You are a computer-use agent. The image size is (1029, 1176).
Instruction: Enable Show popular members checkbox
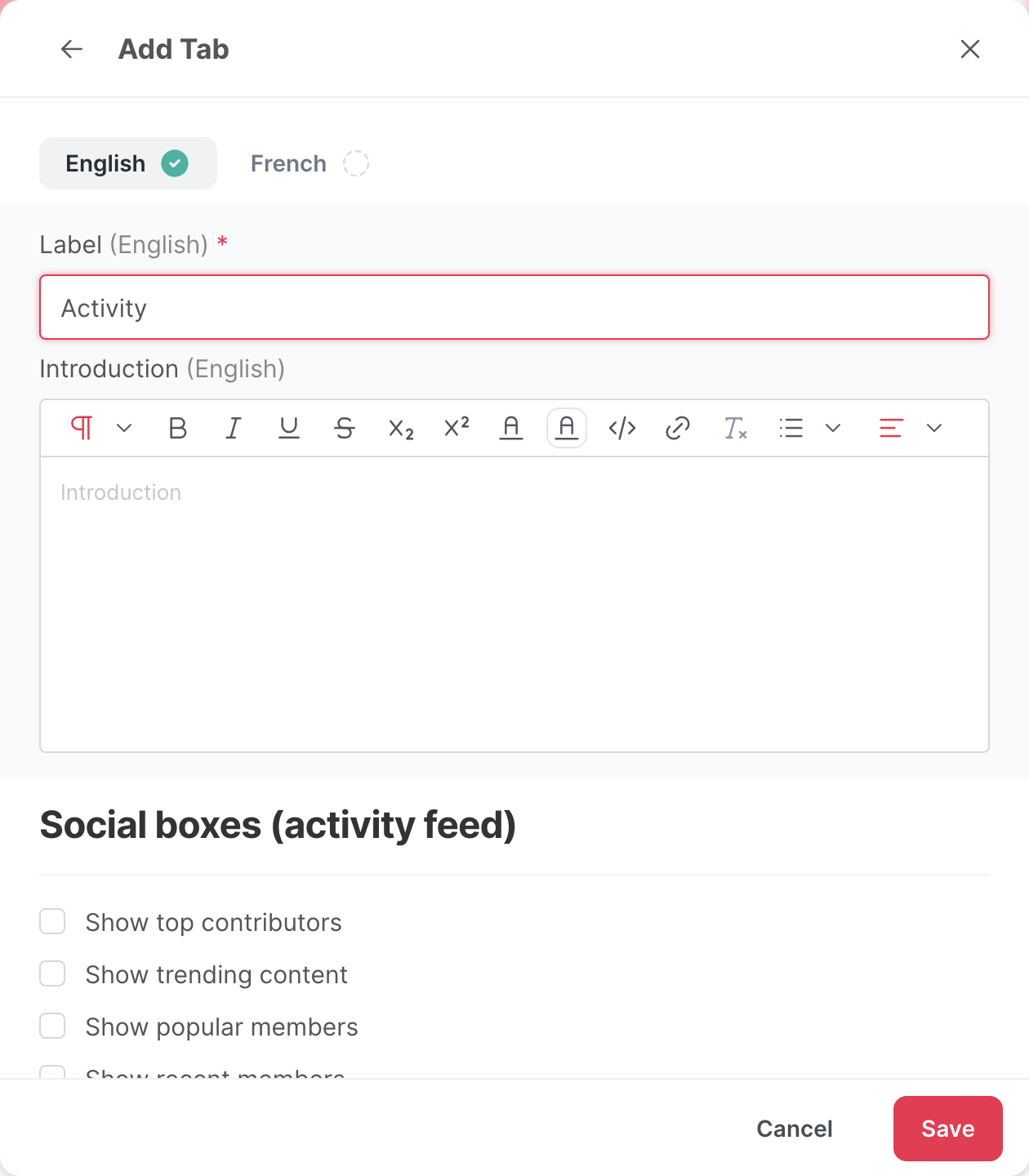click(53, 1027)
